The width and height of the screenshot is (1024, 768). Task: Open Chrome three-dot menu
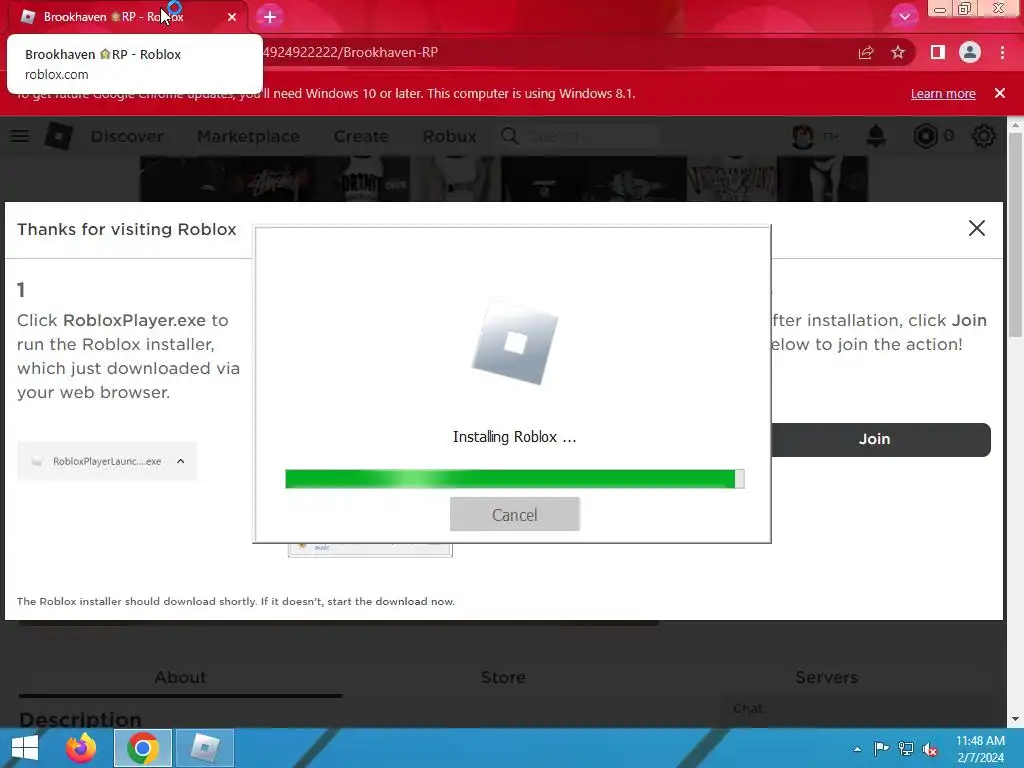pyautogui.click(x=1002, y=52)
